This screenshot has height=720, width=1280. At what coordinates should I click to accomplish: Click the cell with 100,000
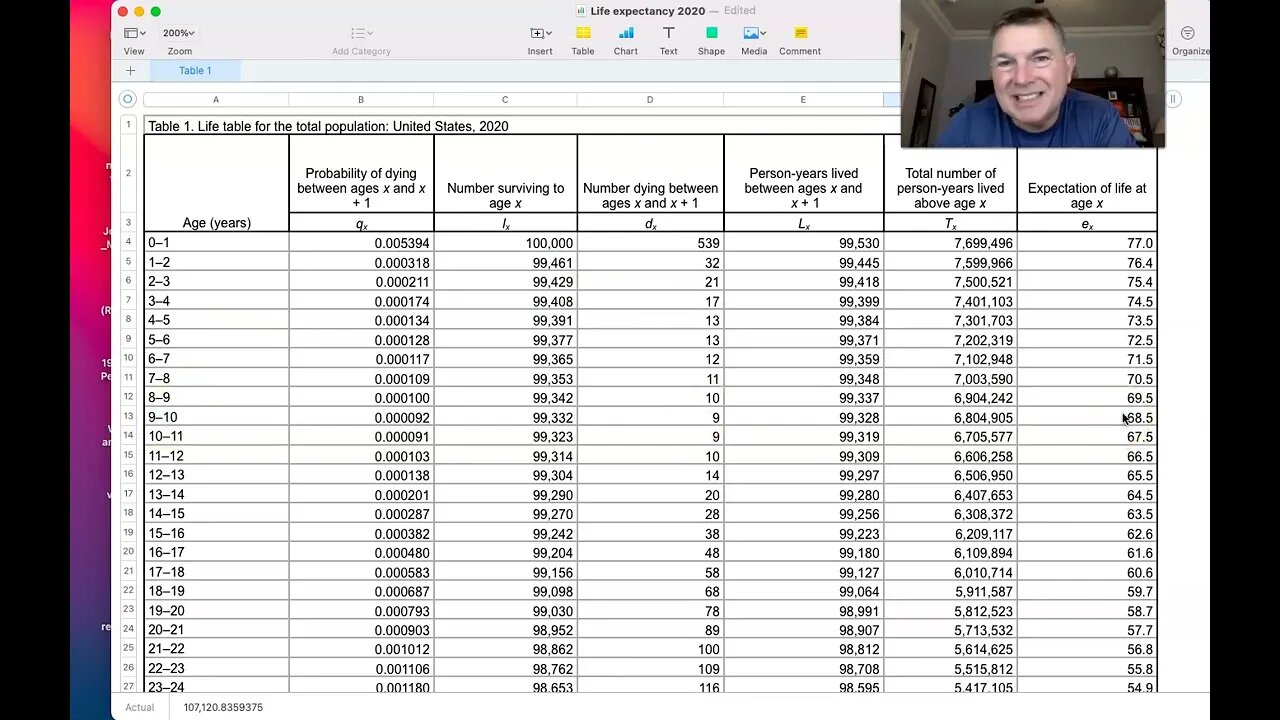click(x=505, y=243)
